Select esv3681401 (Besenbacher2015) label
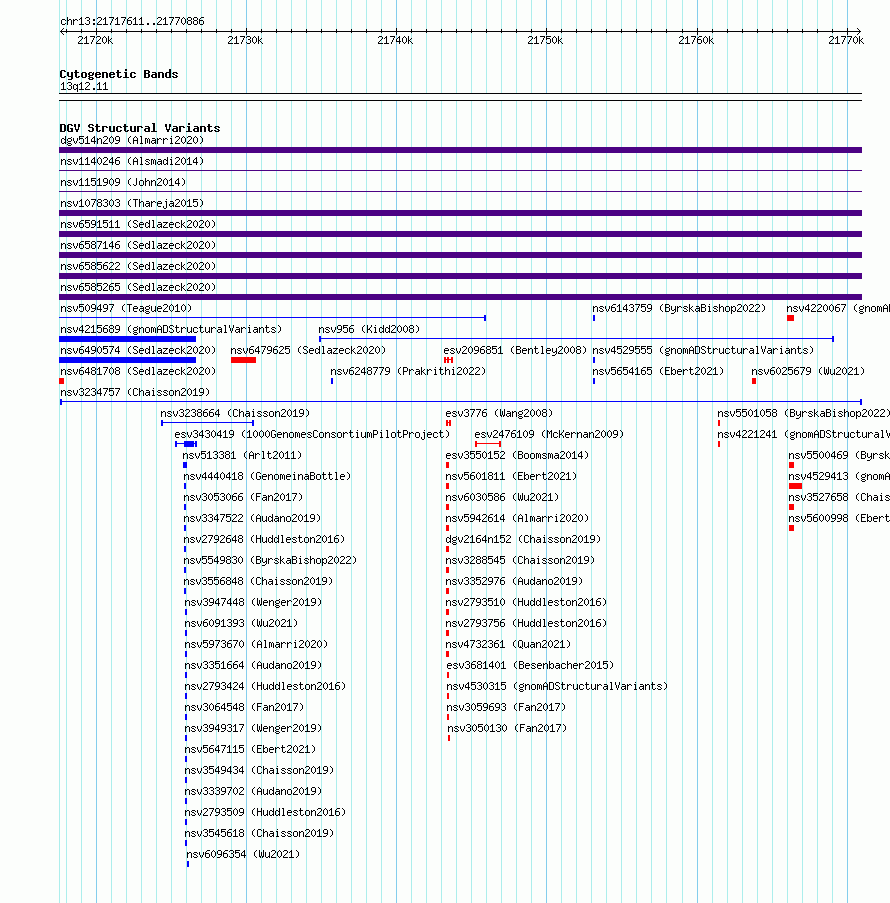Viewport: 890px width, 903px height. click(531, 665)
